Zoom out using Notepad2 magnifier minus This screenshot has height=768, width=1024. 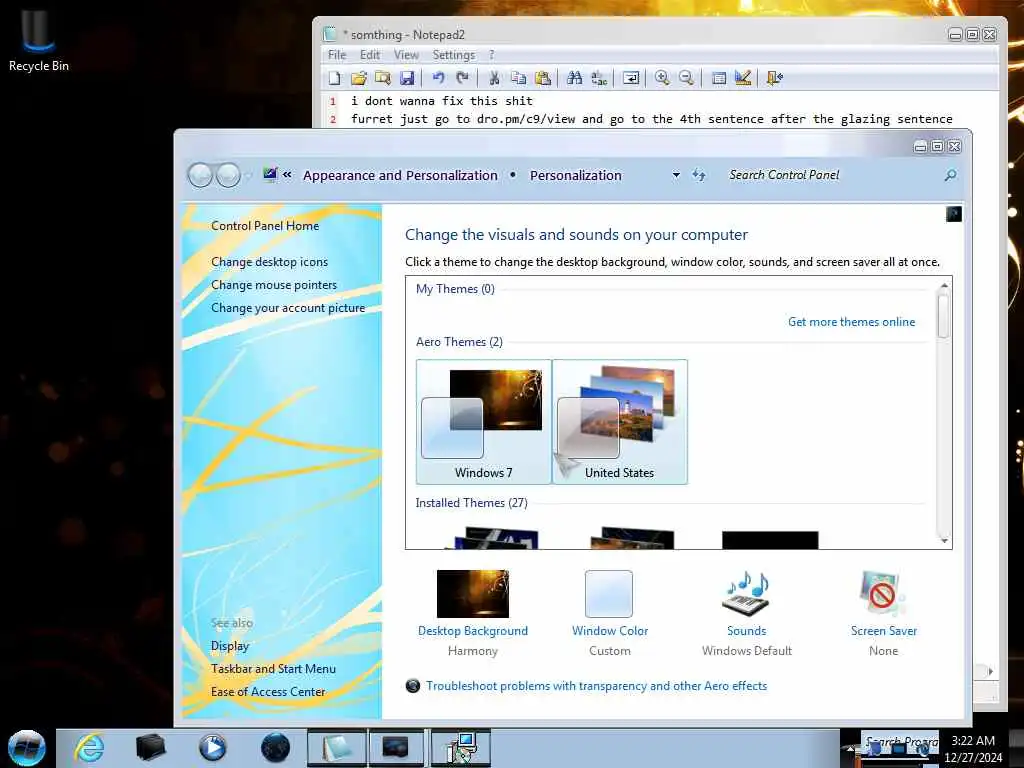pos(686,78)
